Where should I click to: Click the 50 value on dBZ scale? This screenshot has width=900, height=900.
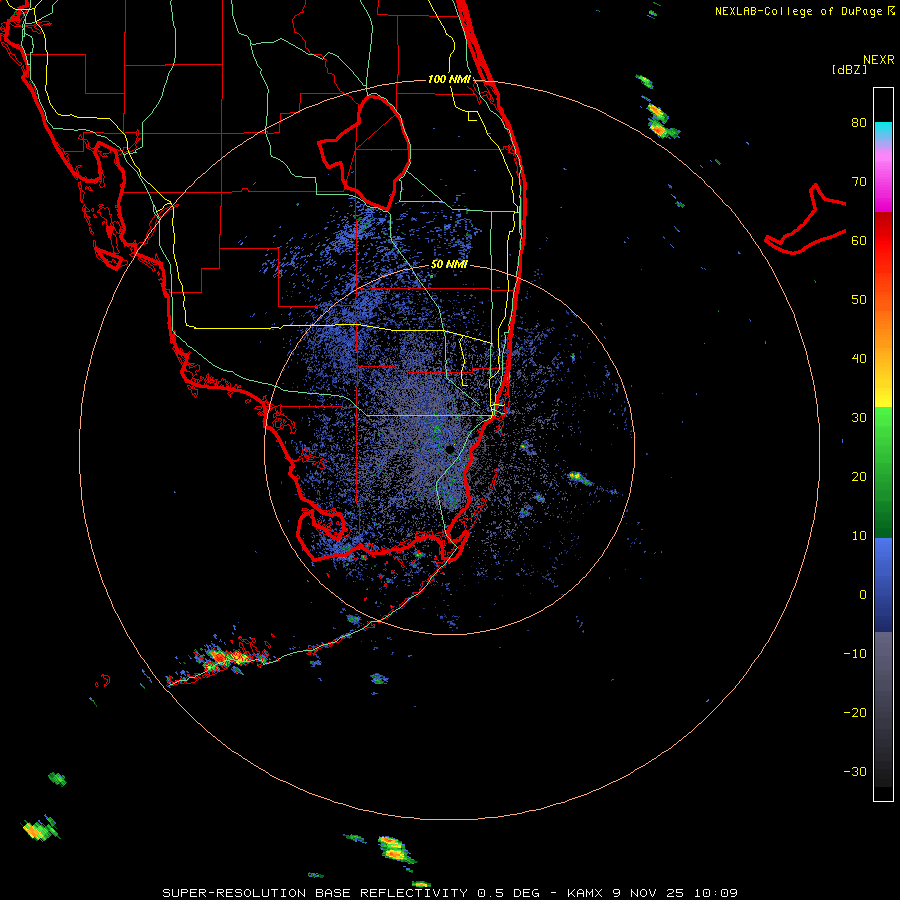click(x=859, y=300)
